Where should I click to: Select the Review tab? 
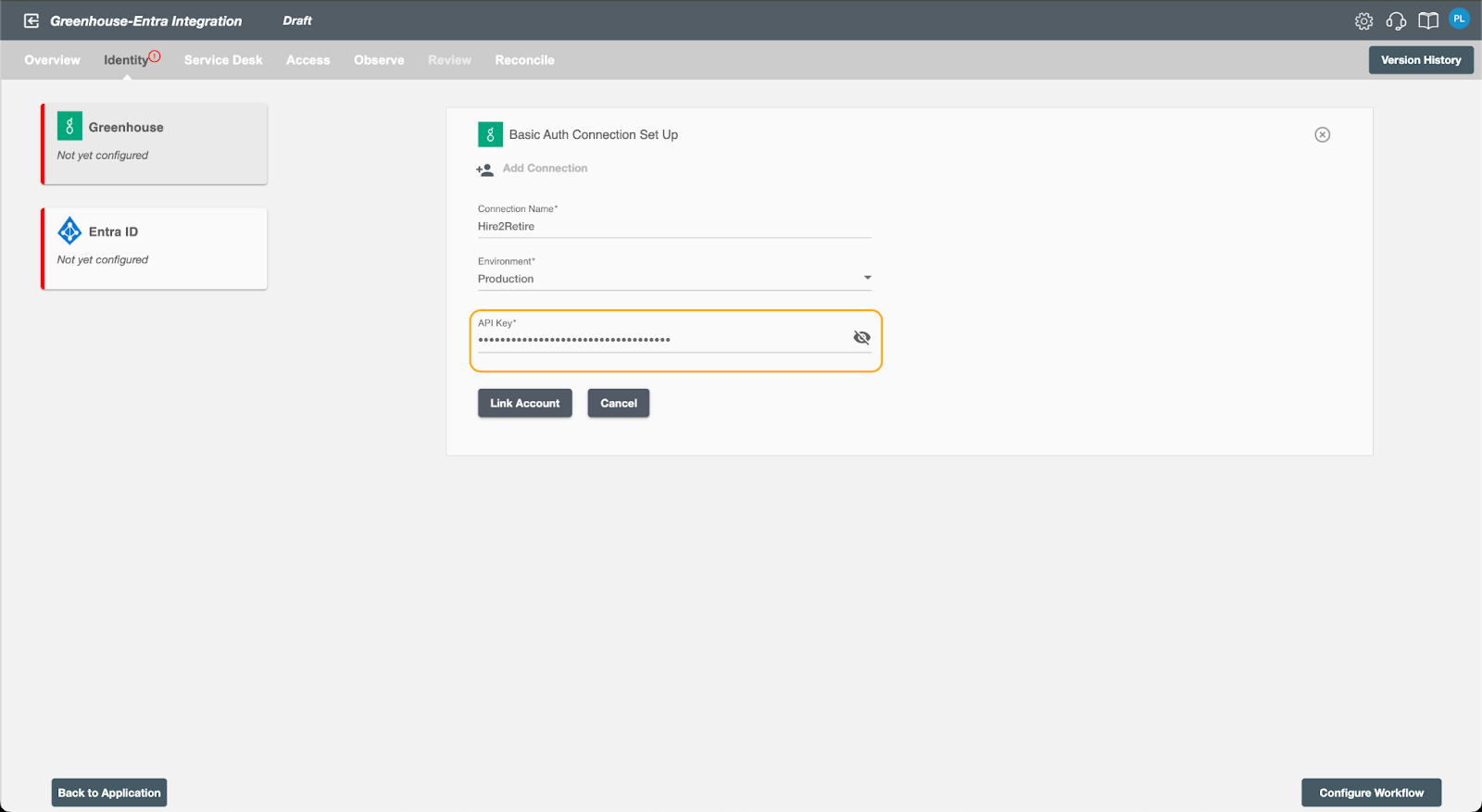[449, 60]
